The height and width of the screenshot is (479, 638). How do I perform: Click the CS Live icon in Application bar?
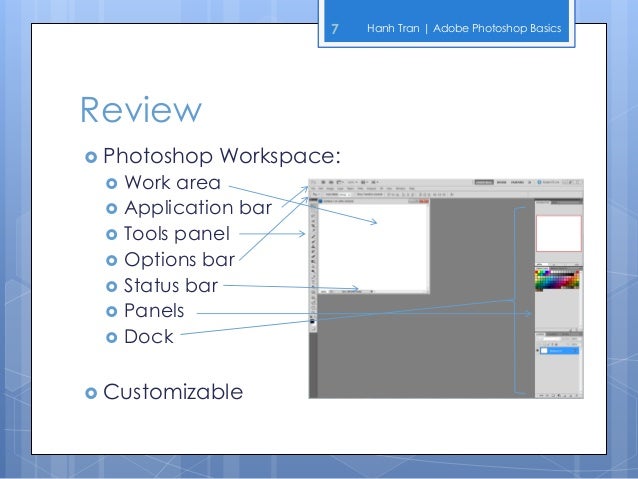[x=539, y=182]
